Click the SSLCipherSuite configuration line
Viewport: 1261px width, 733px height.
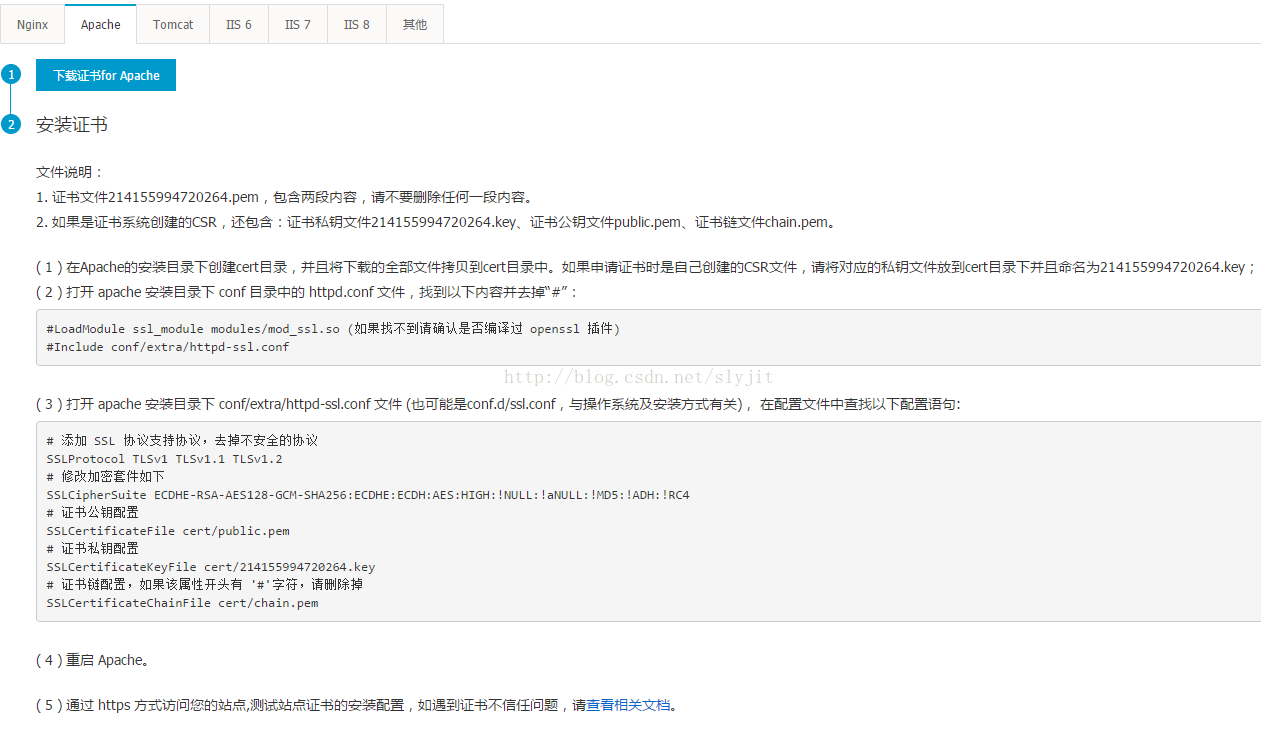click(x=367, y=495)
